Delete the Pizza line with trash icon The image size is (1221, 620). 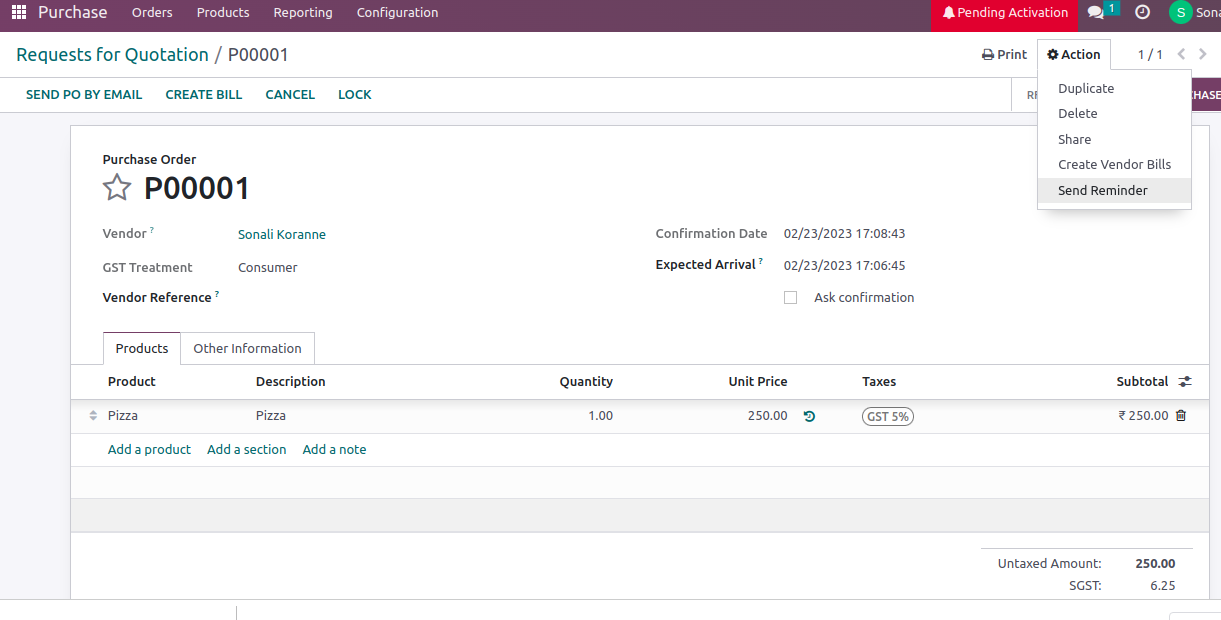[x=1181, y=416]
